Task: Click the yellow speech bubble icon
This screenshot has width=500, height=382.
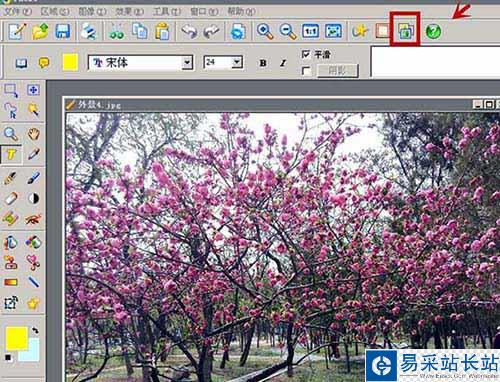Action: pos(44,62)
